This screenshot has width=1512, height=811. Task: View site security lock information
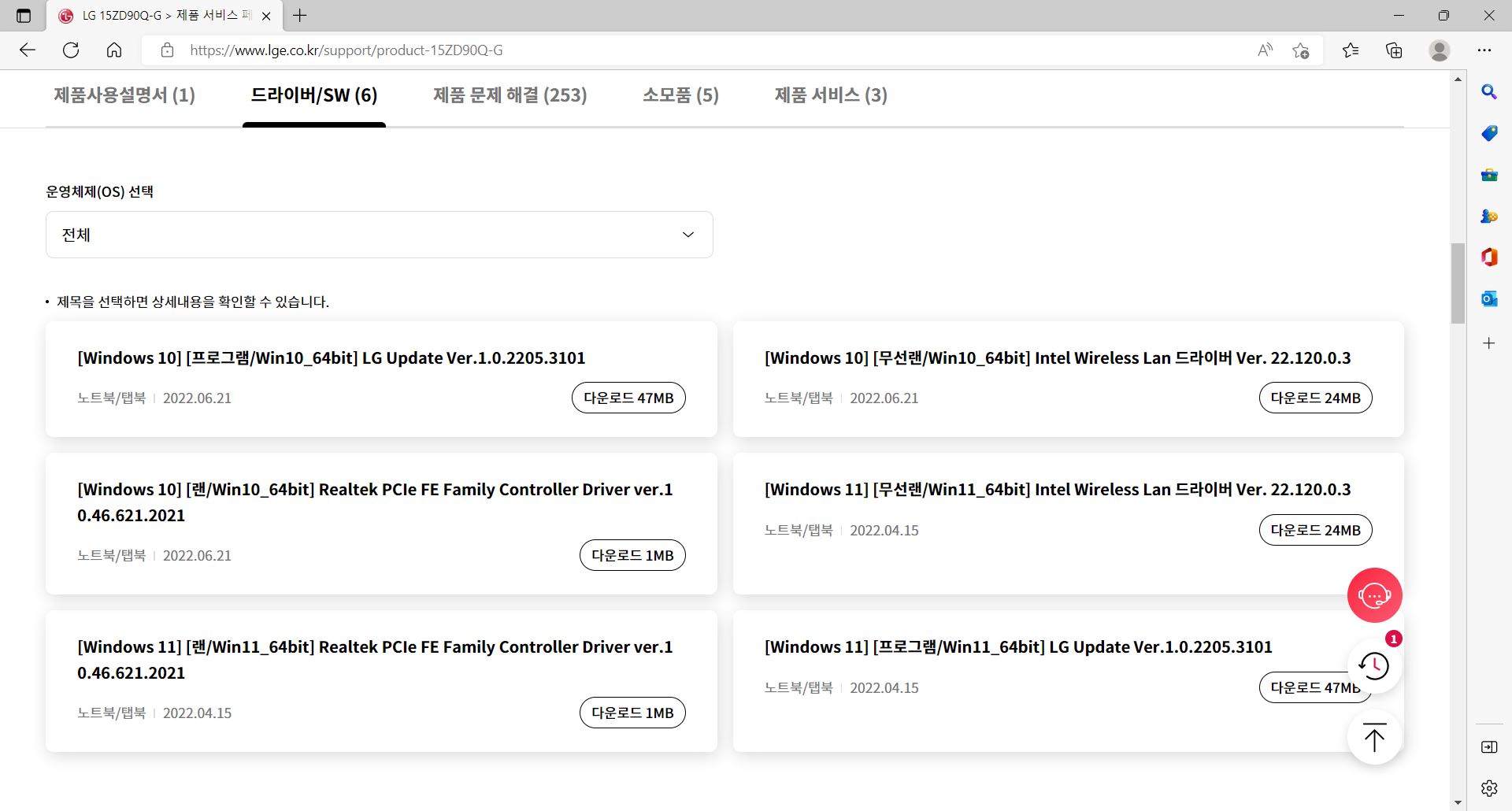[167, 50]
